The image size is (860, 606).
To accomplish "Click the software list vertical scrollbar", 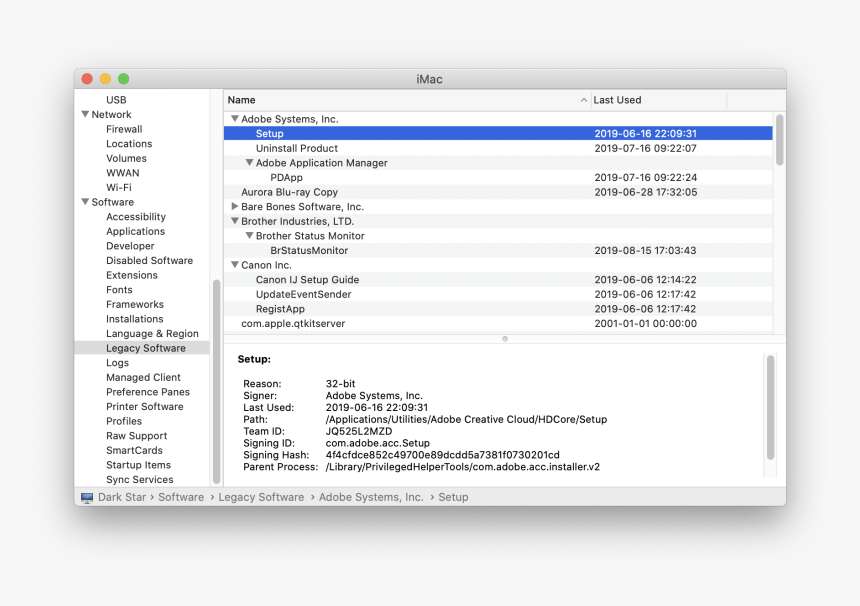I will point(779,140).
